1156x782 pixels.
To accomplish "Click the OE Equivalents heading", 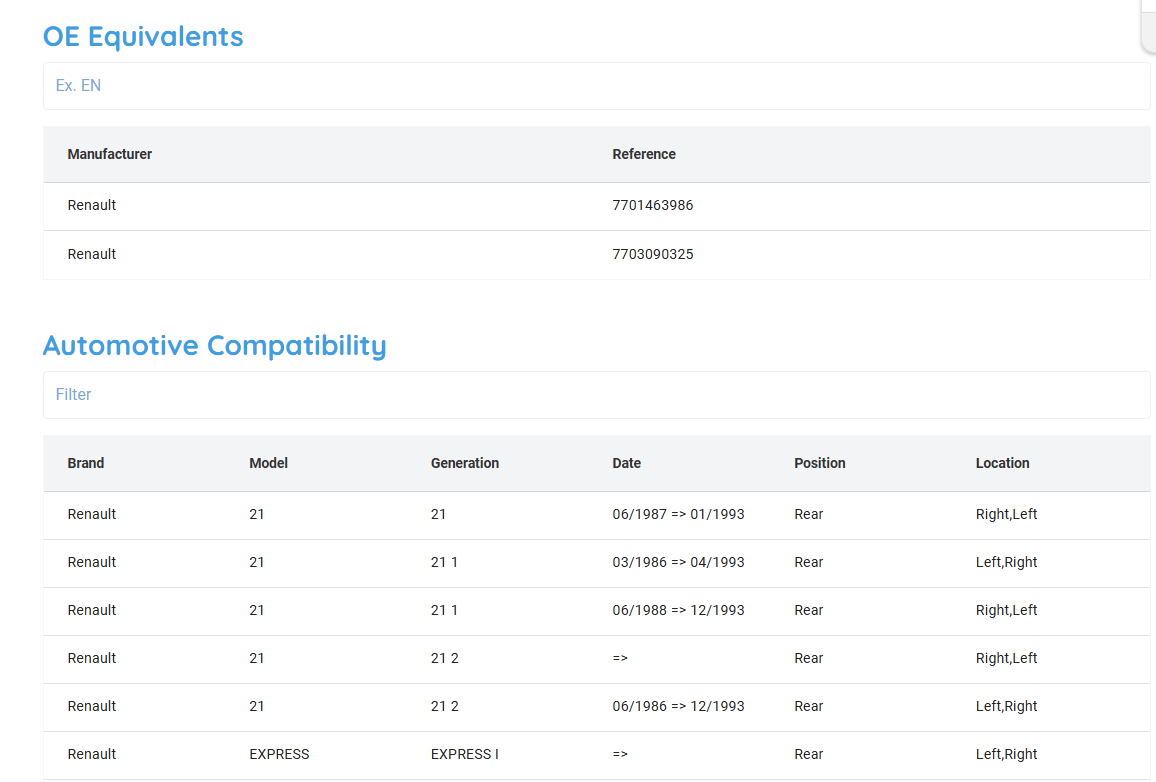I will pyautogui.click(x=143, y=36).
